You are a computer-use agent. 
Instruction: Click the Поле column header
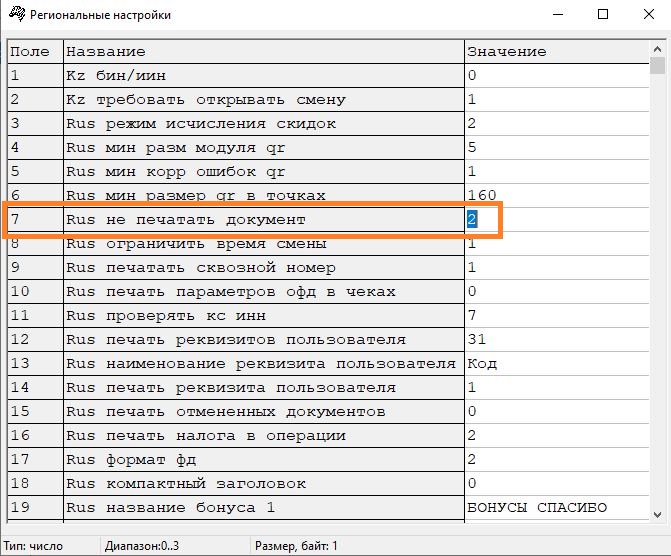click(x=36, y=52)
